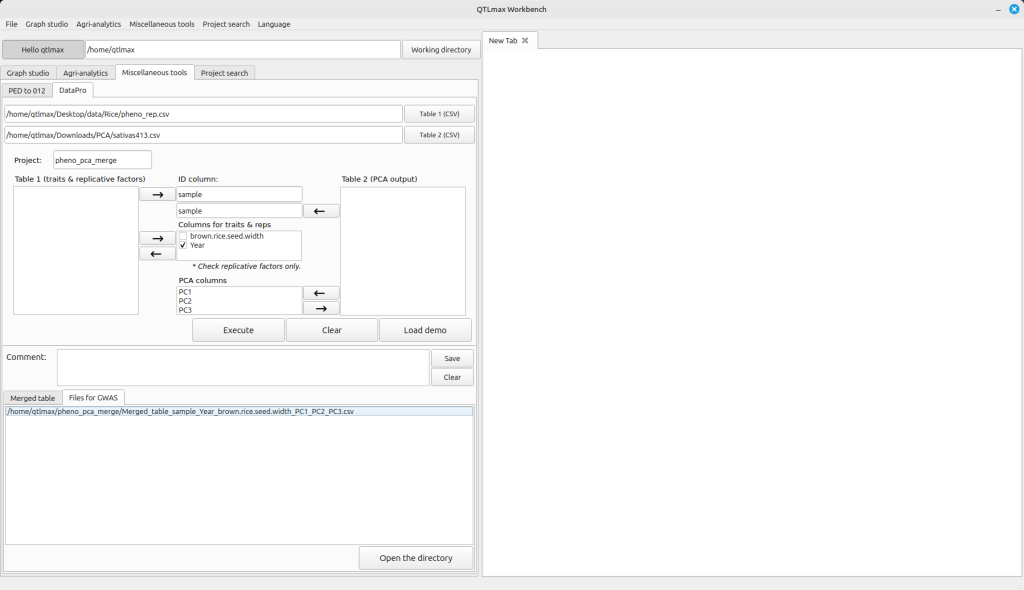Click Load demo button
The width and height of the screenshot is (1024, 590).
tap(425, 330)
